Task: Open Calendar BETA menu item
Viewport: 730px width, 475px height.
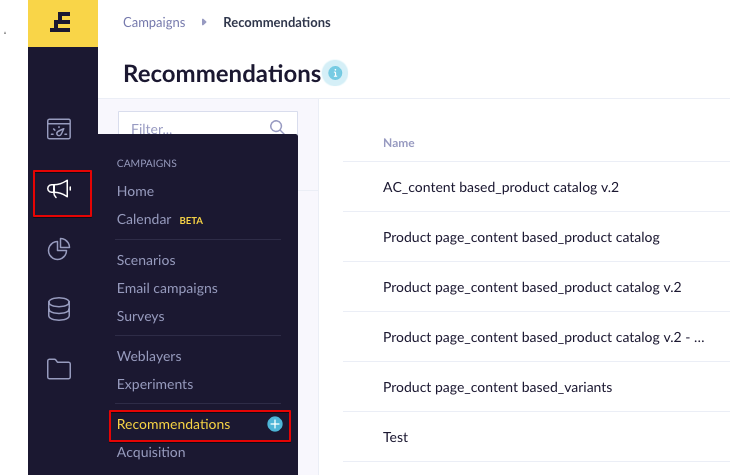Action: (x=160, y=219)
